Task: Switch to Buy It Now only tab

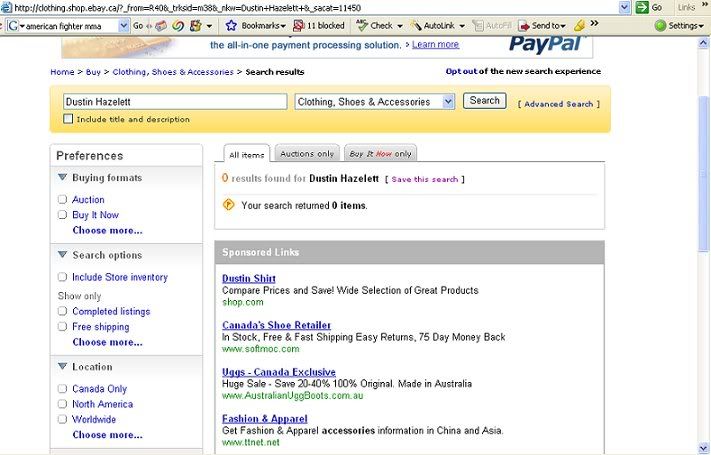Action: [x=380, y=153]
